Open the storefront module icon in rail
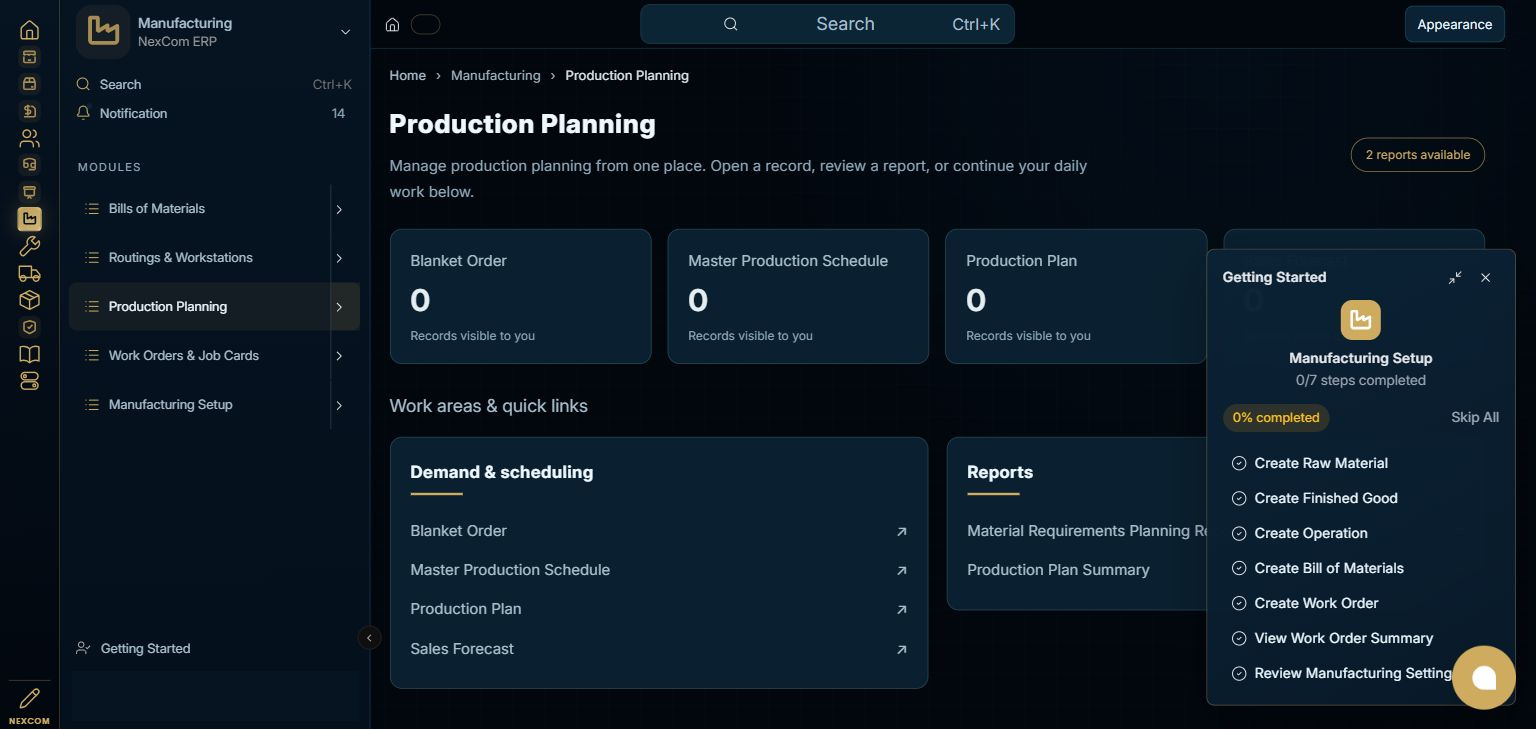 (x=29, y=84)
